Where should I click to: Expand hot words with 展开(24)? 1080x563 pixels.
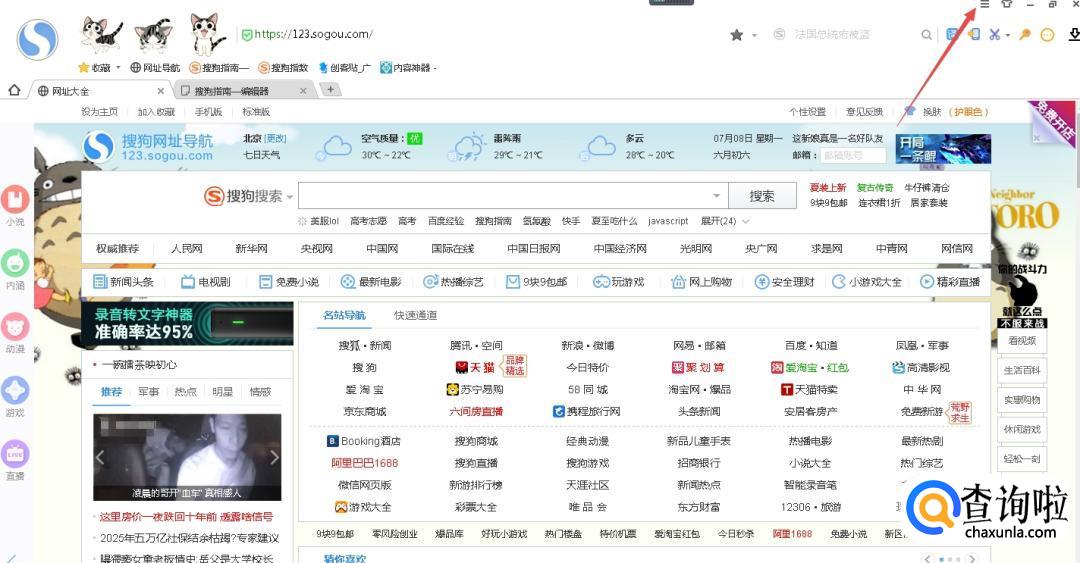pyautogui.click(x=724, y=221)
